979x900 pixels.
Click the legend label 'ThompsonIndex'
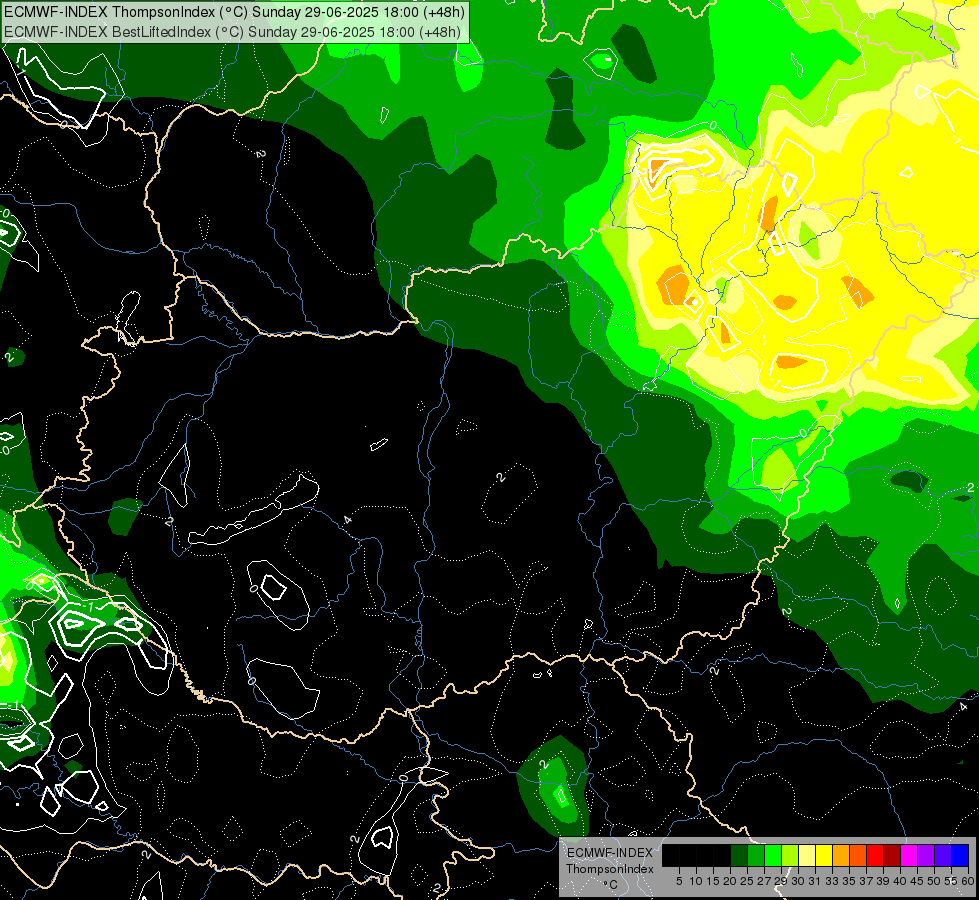point(609,869)
